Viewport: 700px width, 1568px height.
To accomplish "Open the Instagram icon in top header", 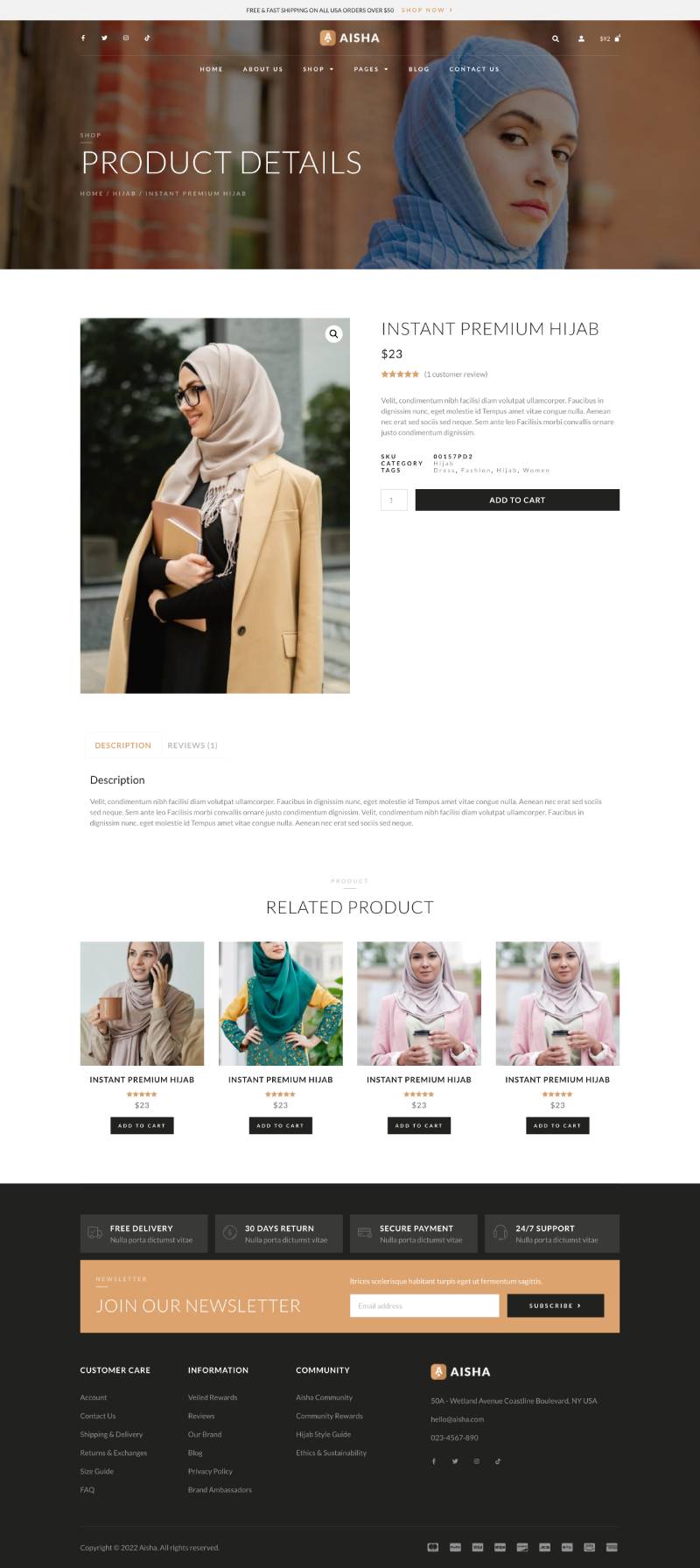I will pos(126,38).
